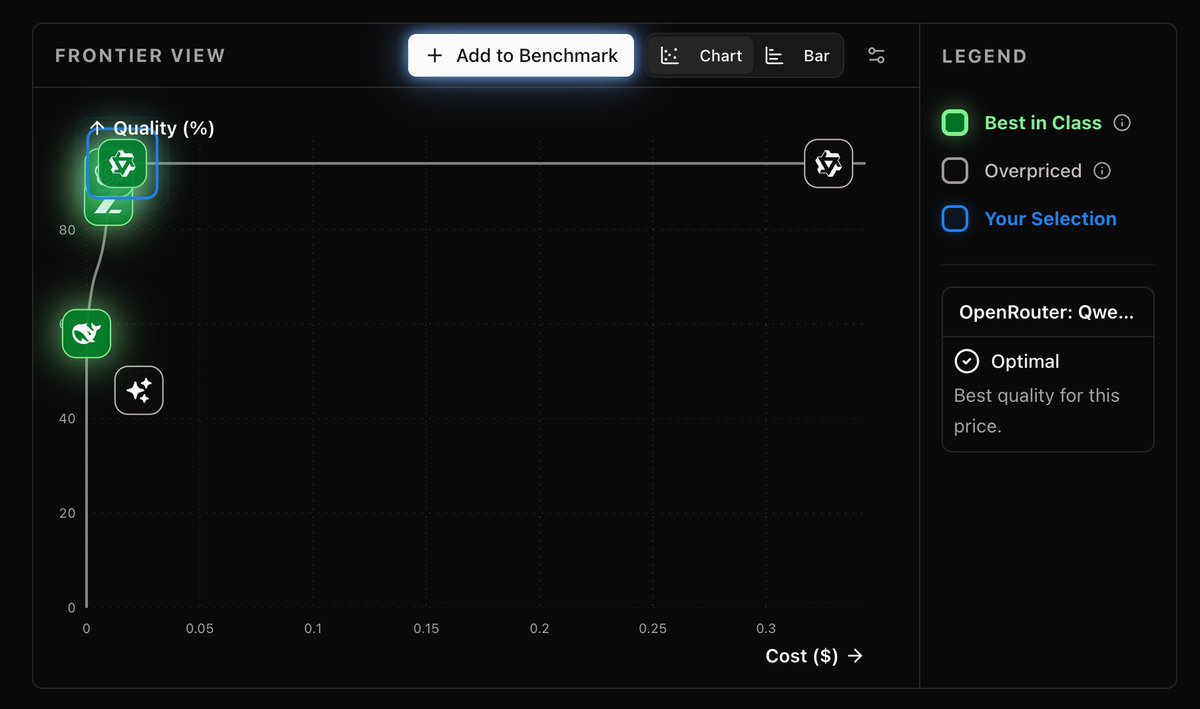Click the Best in Class label
The image size is (1200, 709).
(1043, 123)
